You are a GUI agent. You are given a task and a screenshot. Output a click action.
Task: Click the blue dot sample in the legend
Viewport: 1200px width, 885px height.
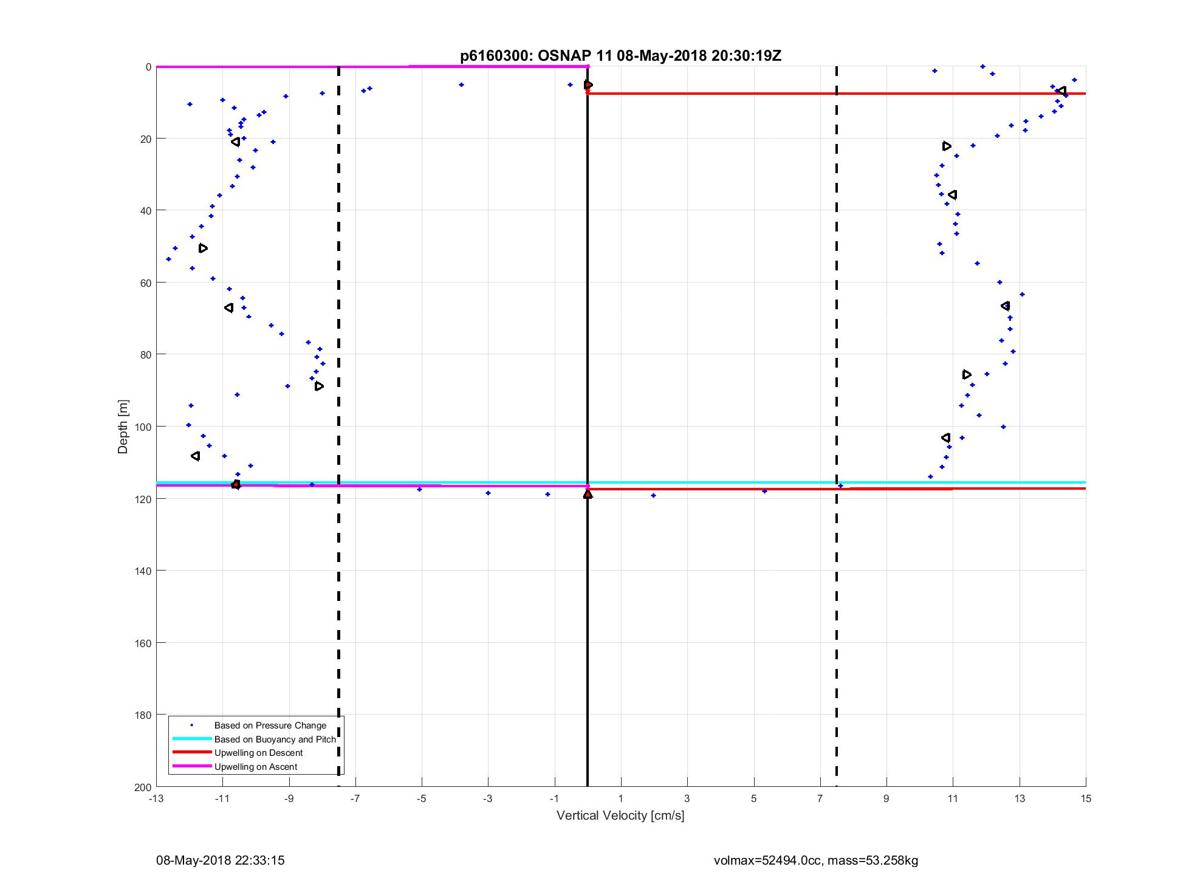click(191, 725)
